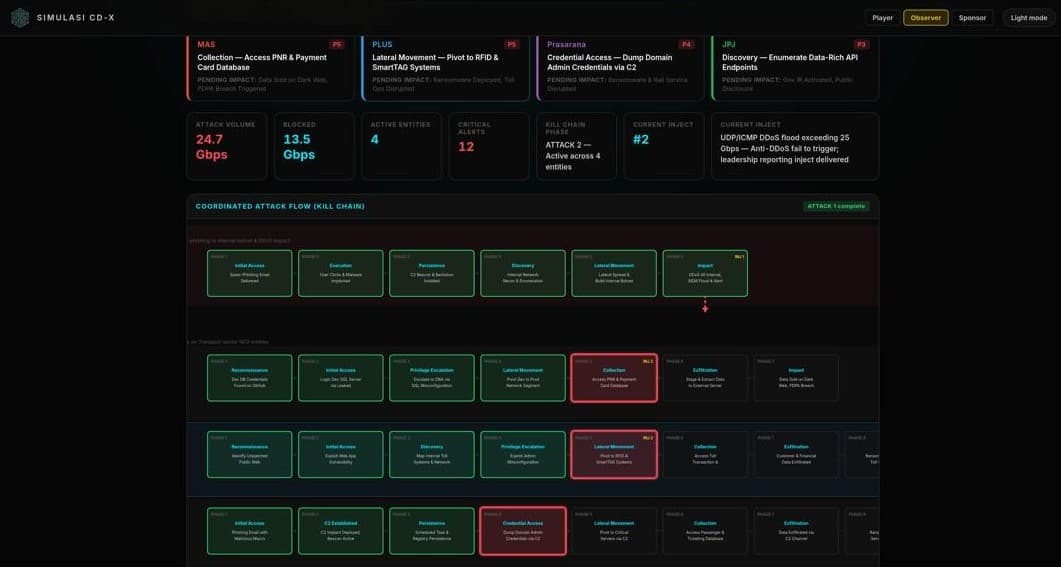Click the P5 badge on MAS card
Viewport: 1061px width, 567px height.
(x=336, y=45)
